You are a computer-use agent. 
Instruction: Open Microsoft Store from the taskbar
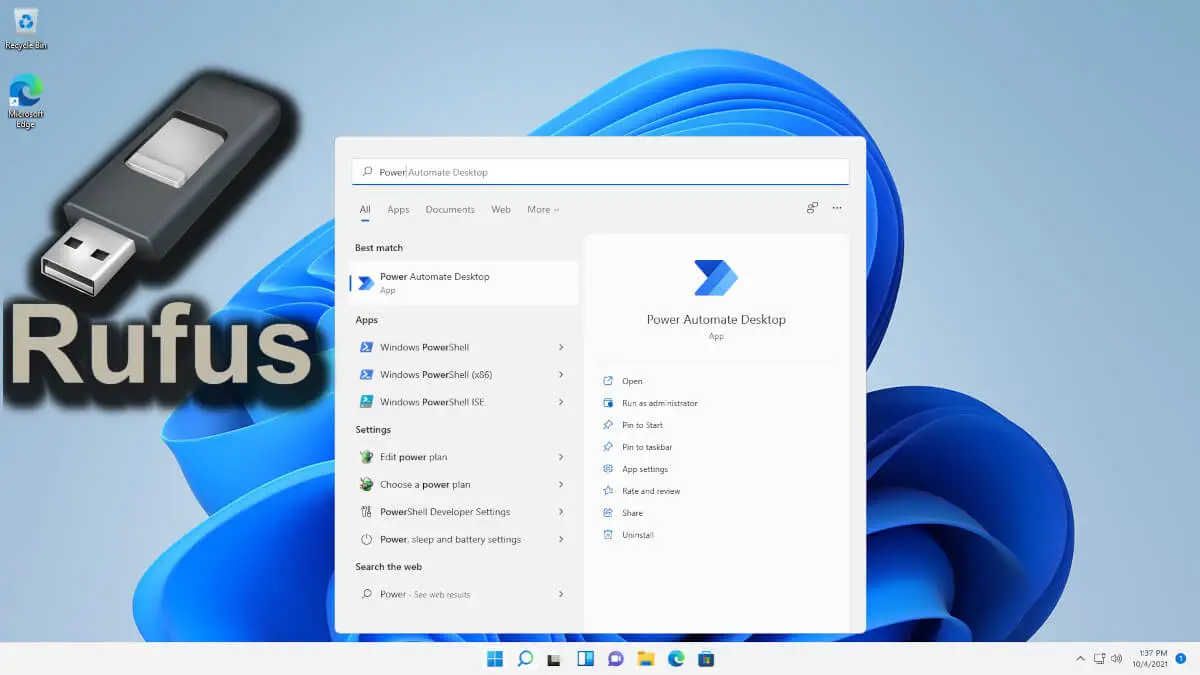706,659
